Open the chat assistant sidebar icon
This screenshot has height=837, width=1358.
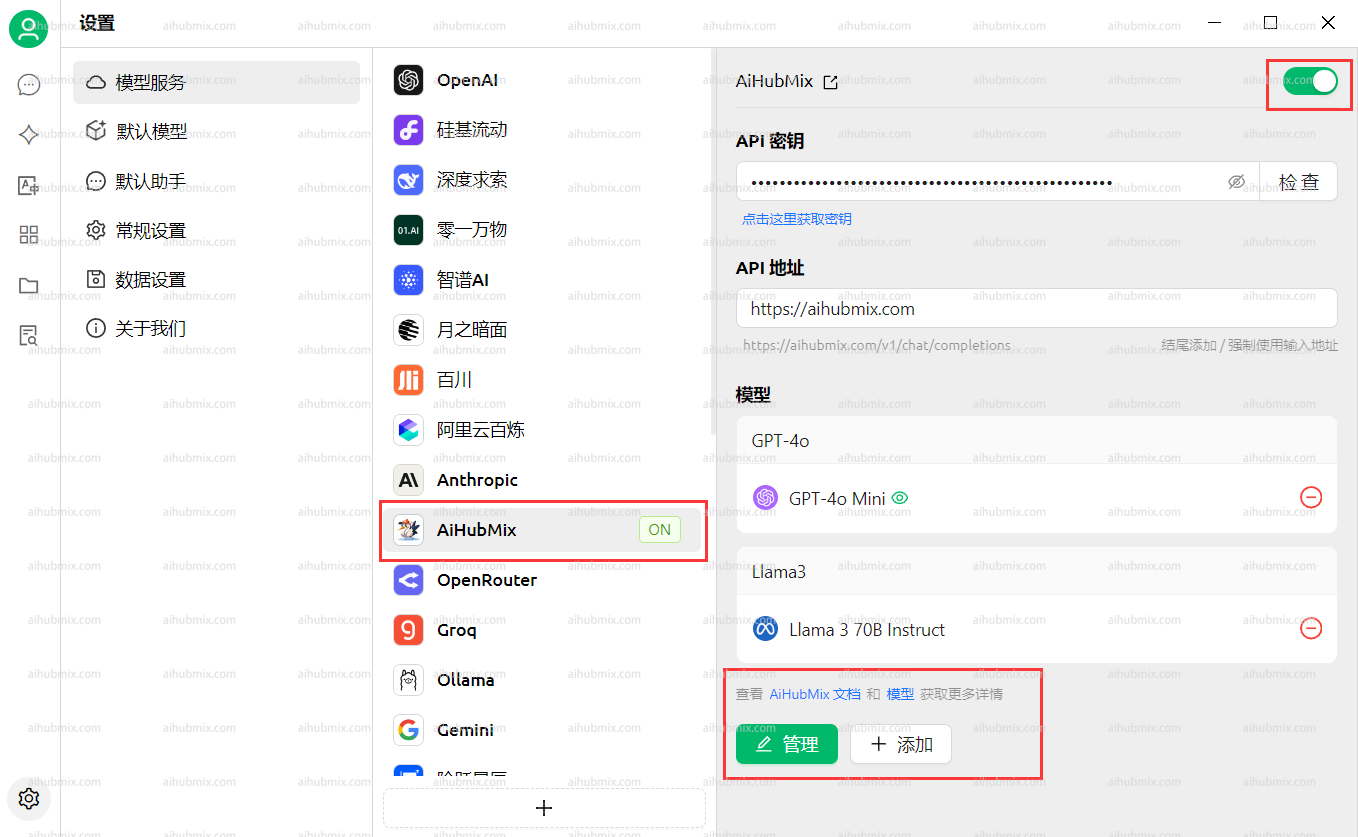(29, 84)
